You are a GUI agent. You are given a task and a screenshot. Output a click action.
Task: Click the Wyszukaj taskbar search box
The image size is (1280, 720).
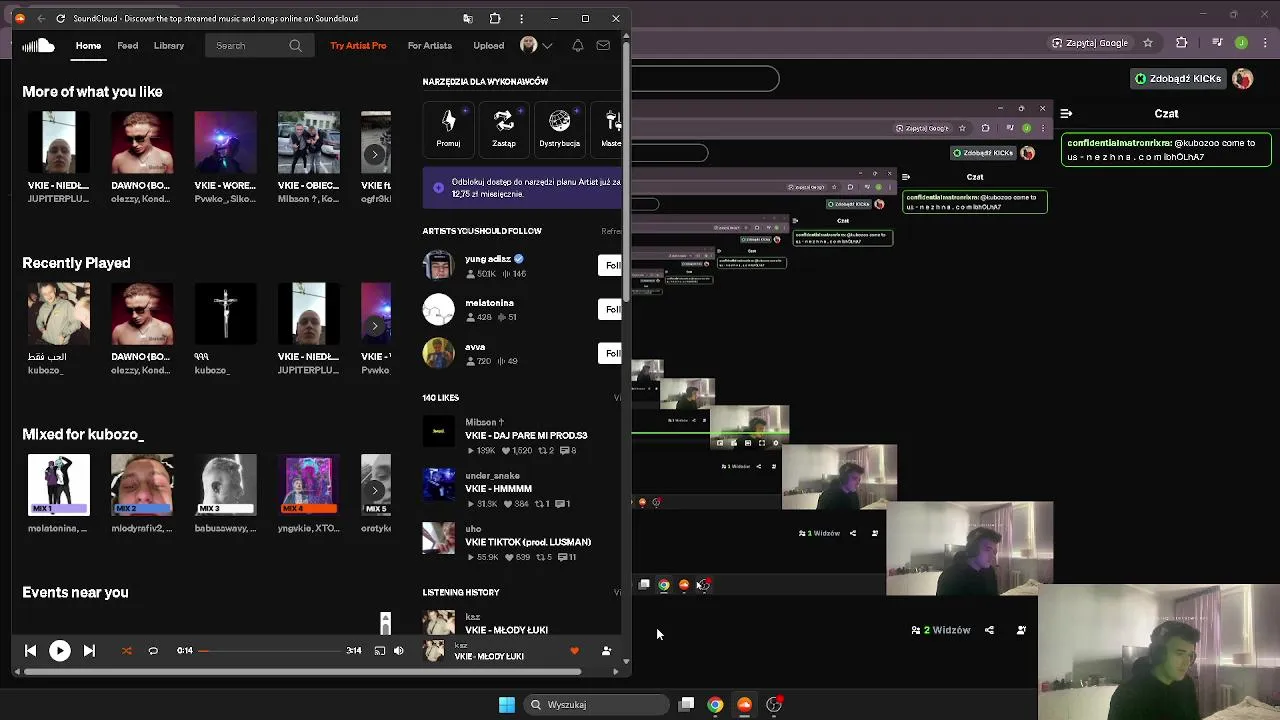point(598,705)
